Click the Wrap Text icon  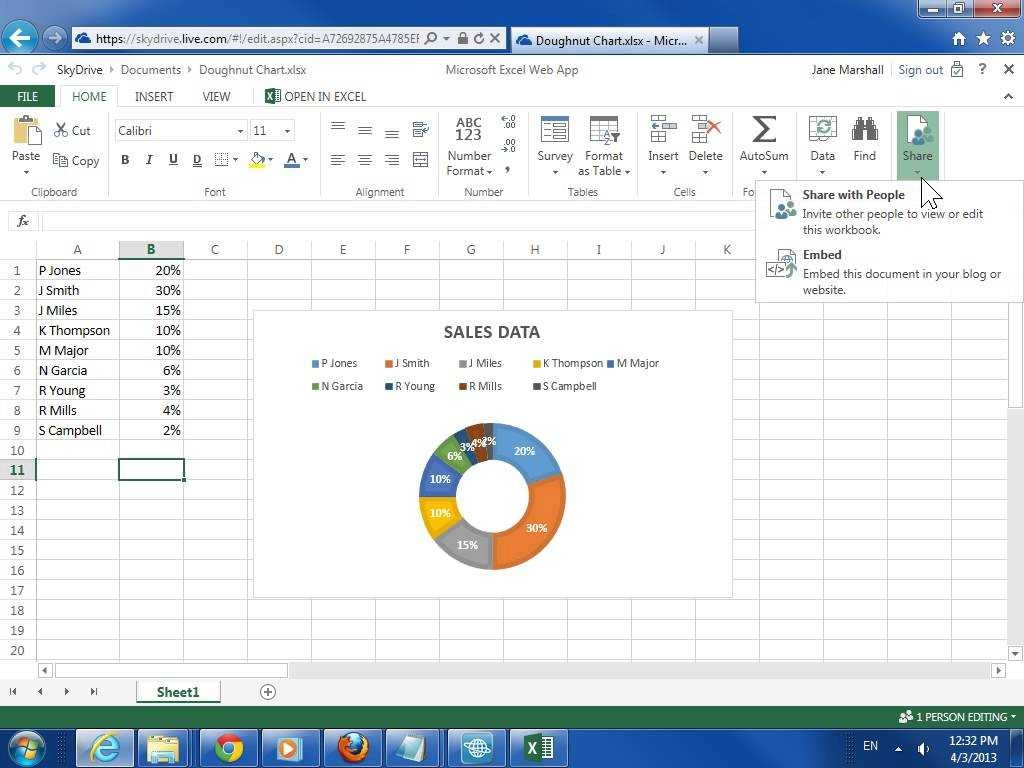pos(420,130)
